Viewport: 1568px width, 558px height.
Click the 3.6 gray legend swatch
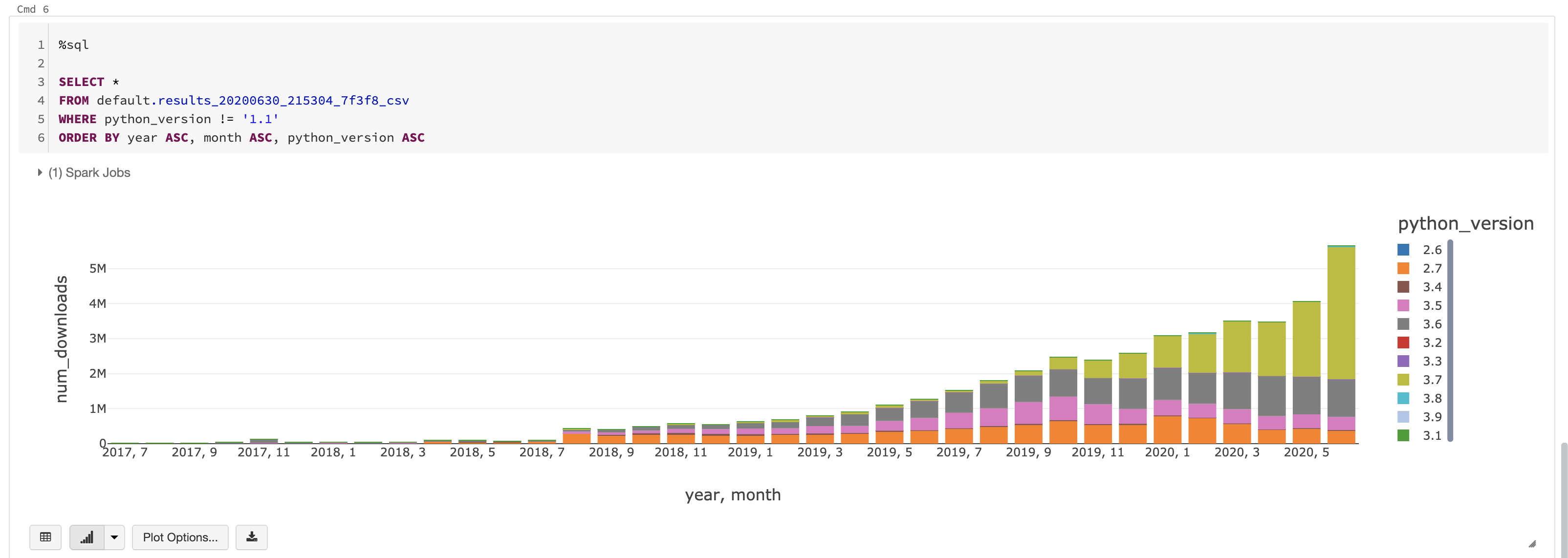[x=1403, y=324]
